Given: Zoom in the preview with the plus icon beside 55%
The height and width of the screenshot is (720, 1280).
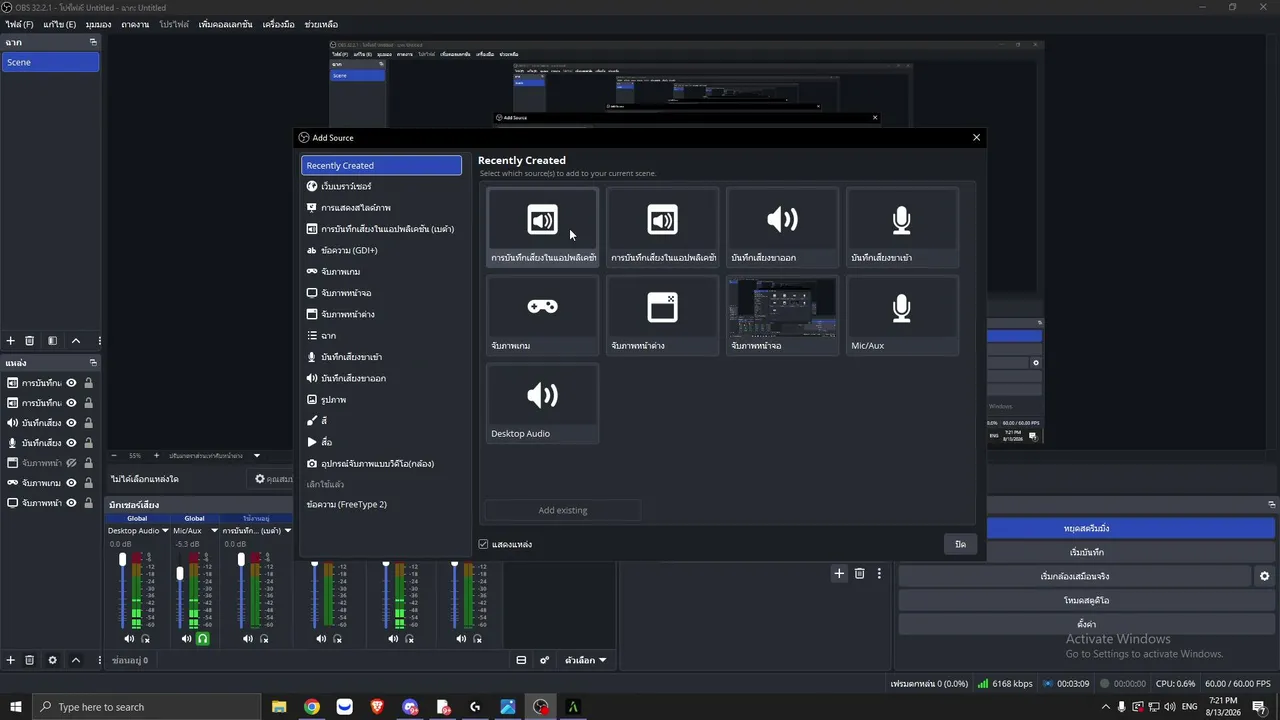Looking at the screenshot, I should coord(156,455).
